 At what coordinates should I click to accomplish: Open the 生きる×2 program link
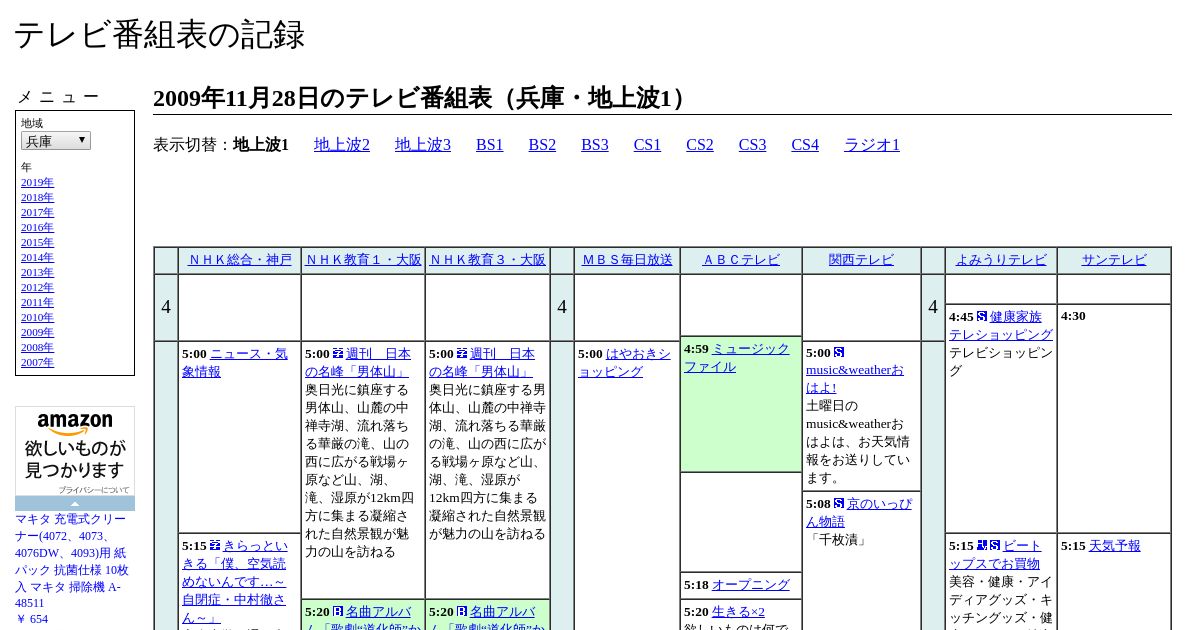tap(738, 612)
